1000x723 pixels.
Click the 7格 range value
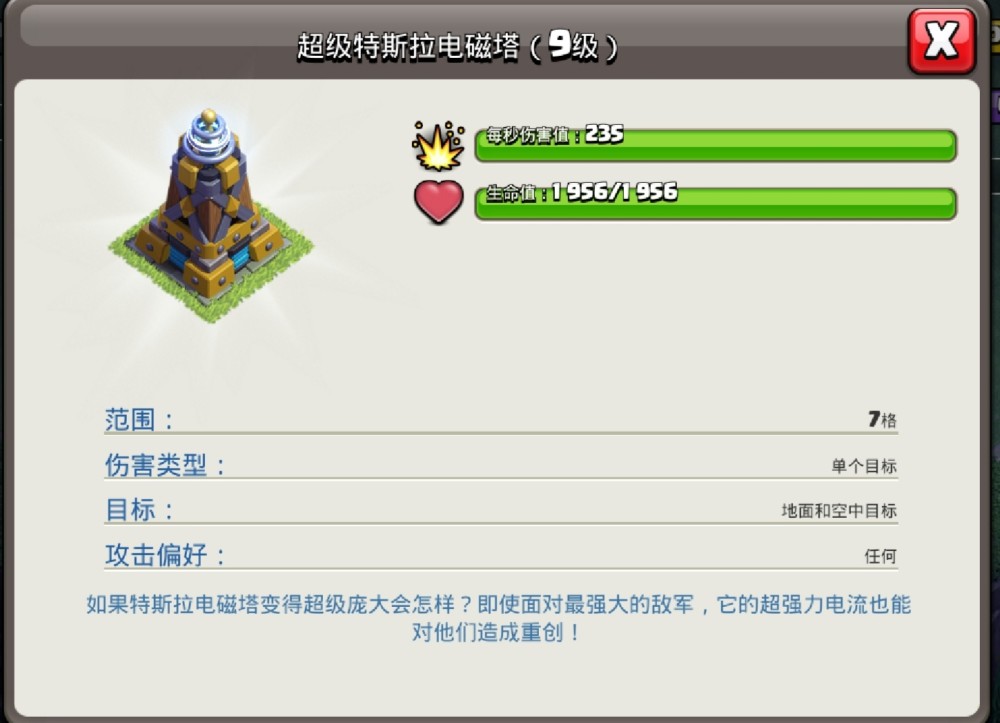tap(882, 420)
